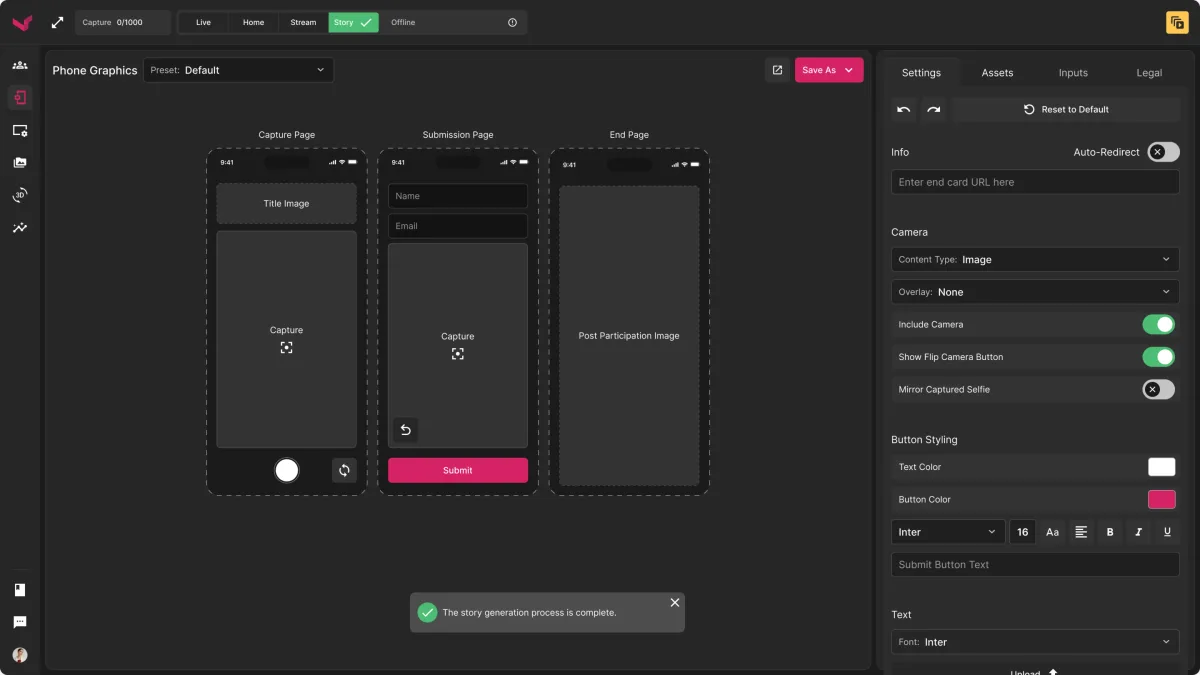1200x675 pixels.
Task: Open the Legal panel tab
Action: coord(1149,72)
